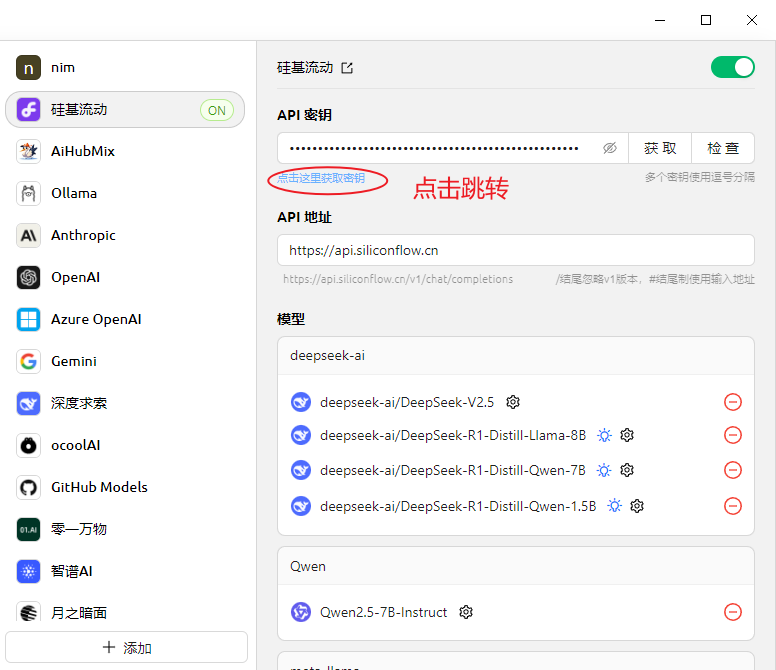Viewport: 776px width, 670px height.
Task: Click reasoning sun icon on DeepSeek-R1-Distill-Qwen-7B
Action: 604,470
